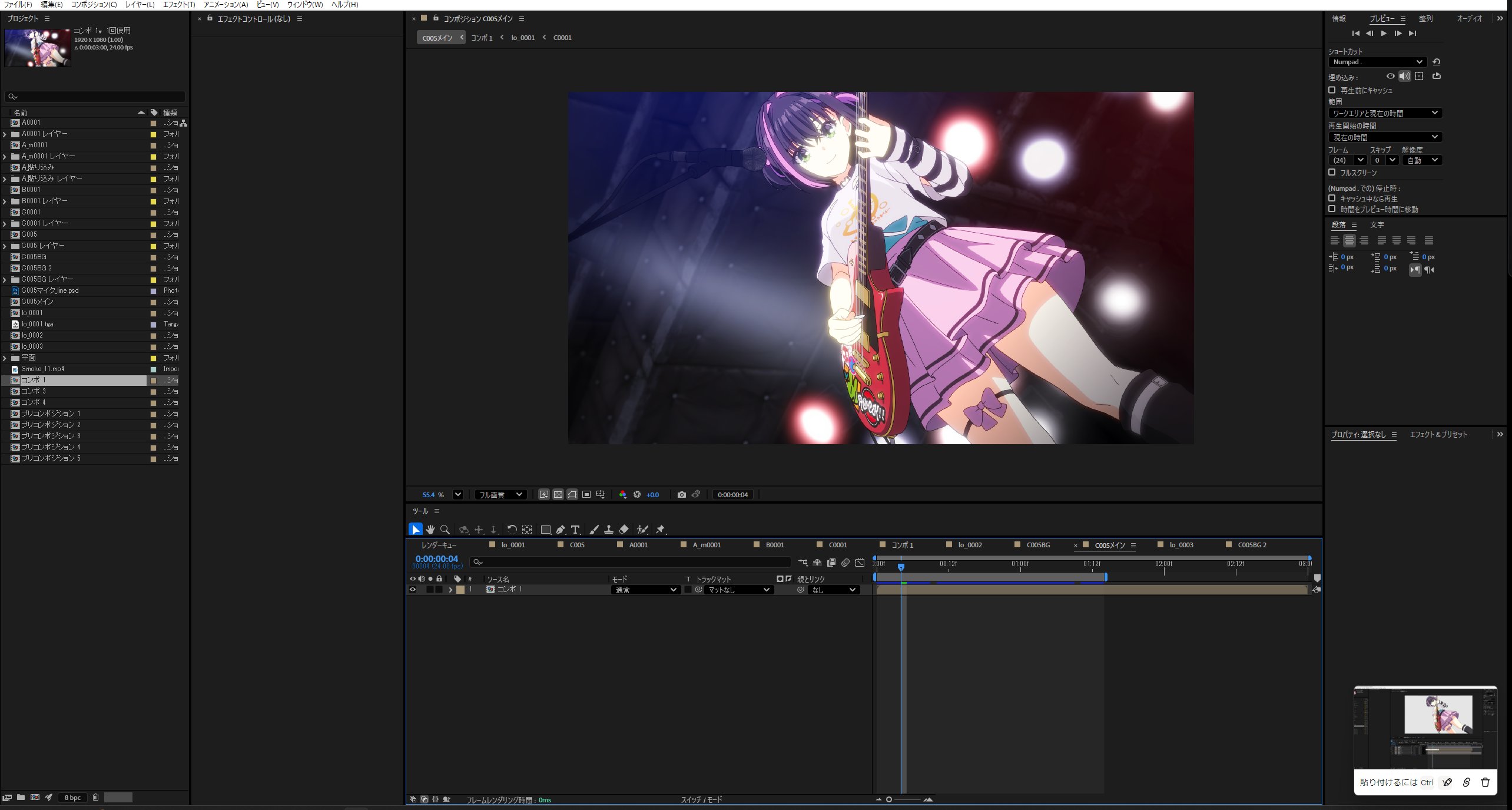Click the snapshot camera icon

[681, 495]
